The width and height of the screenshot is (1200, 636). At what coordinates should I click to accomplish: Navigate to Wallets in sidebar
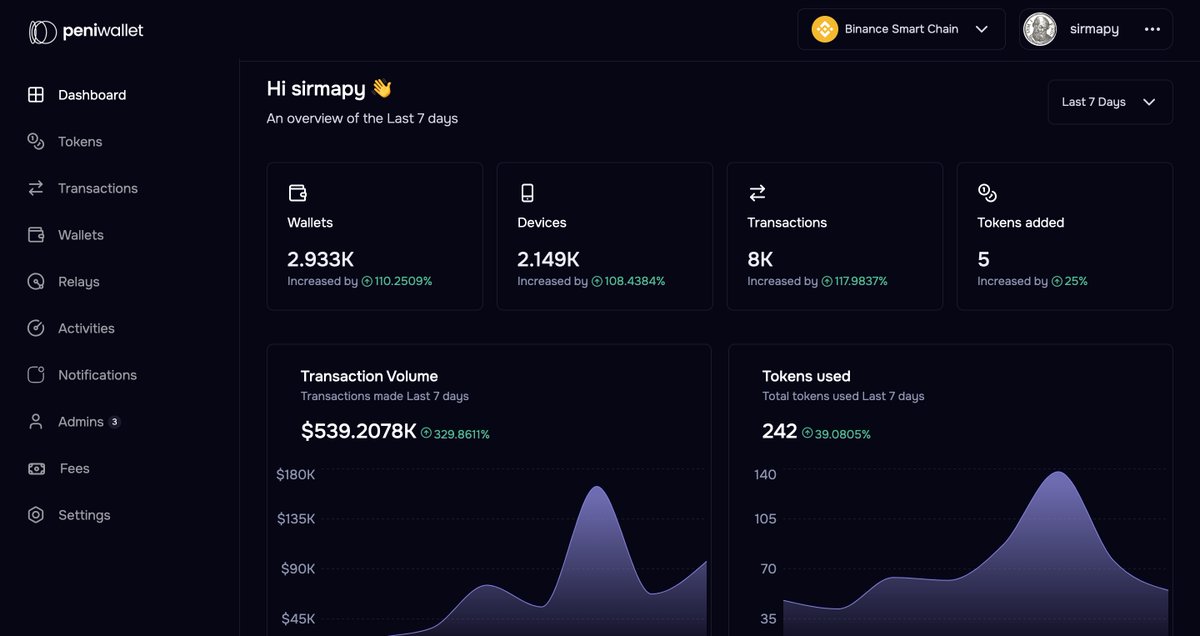(x=81, y=235)
